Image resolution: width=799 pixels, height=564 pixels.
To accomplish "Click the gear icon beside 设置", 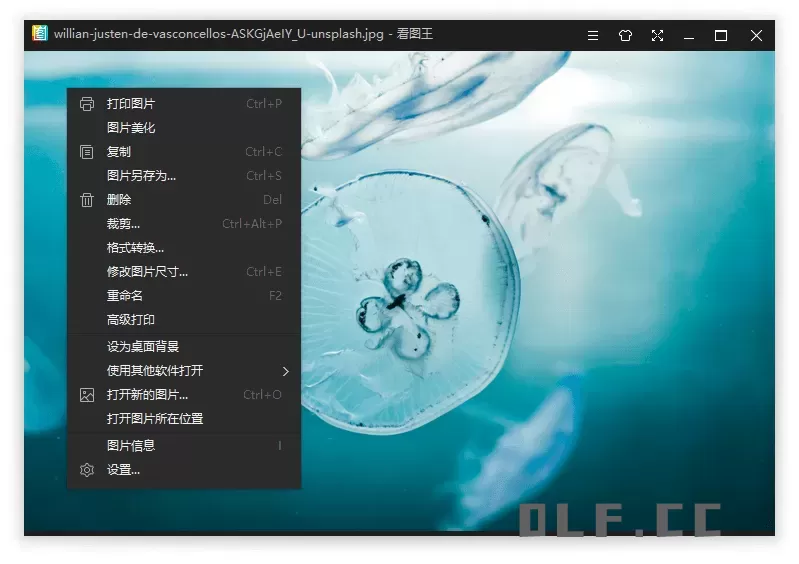I will pyautogui.click(x=87, y=470).
